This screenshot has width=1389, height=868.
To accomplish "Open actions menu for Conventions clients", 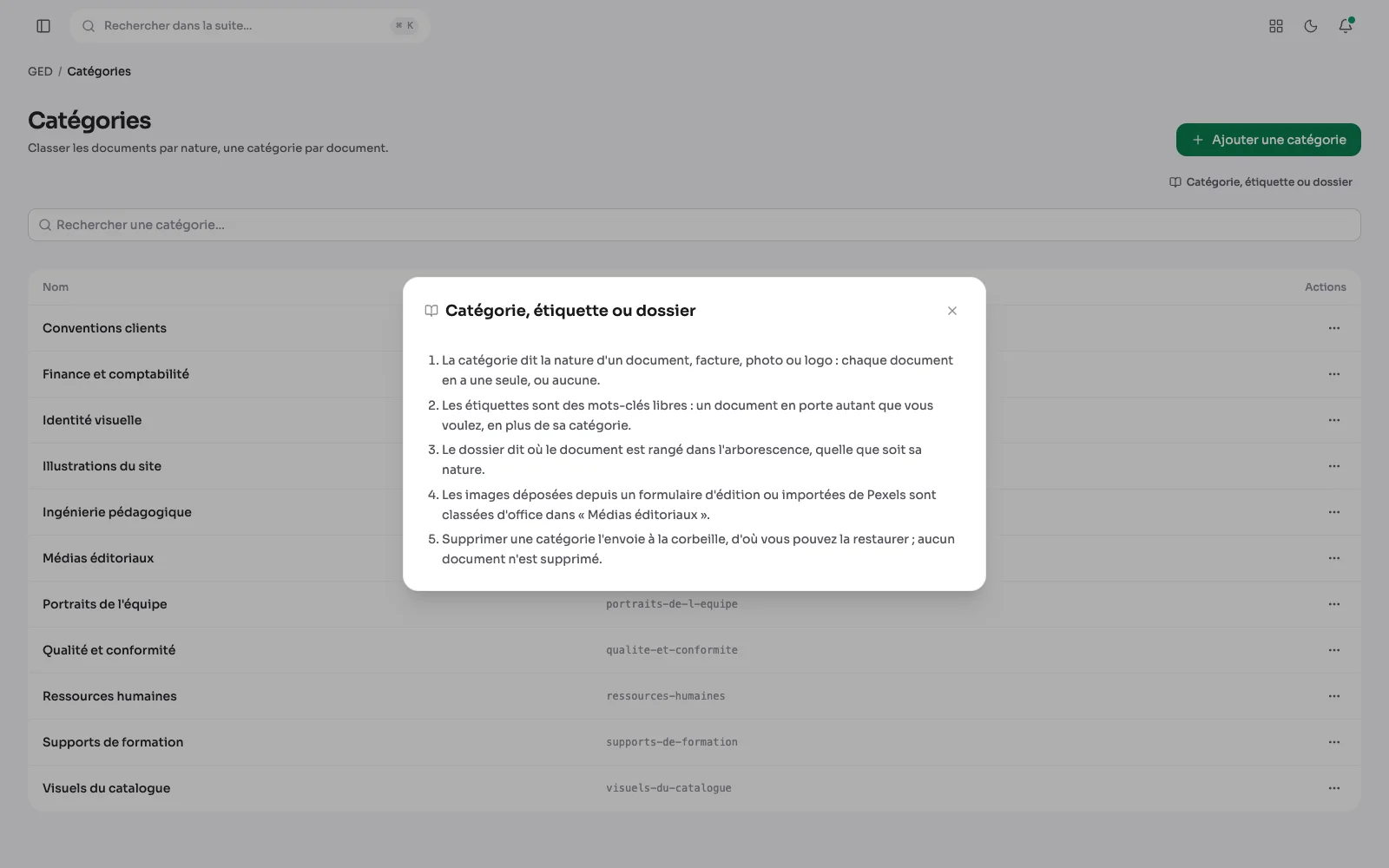I will [x=1334, y=328].
